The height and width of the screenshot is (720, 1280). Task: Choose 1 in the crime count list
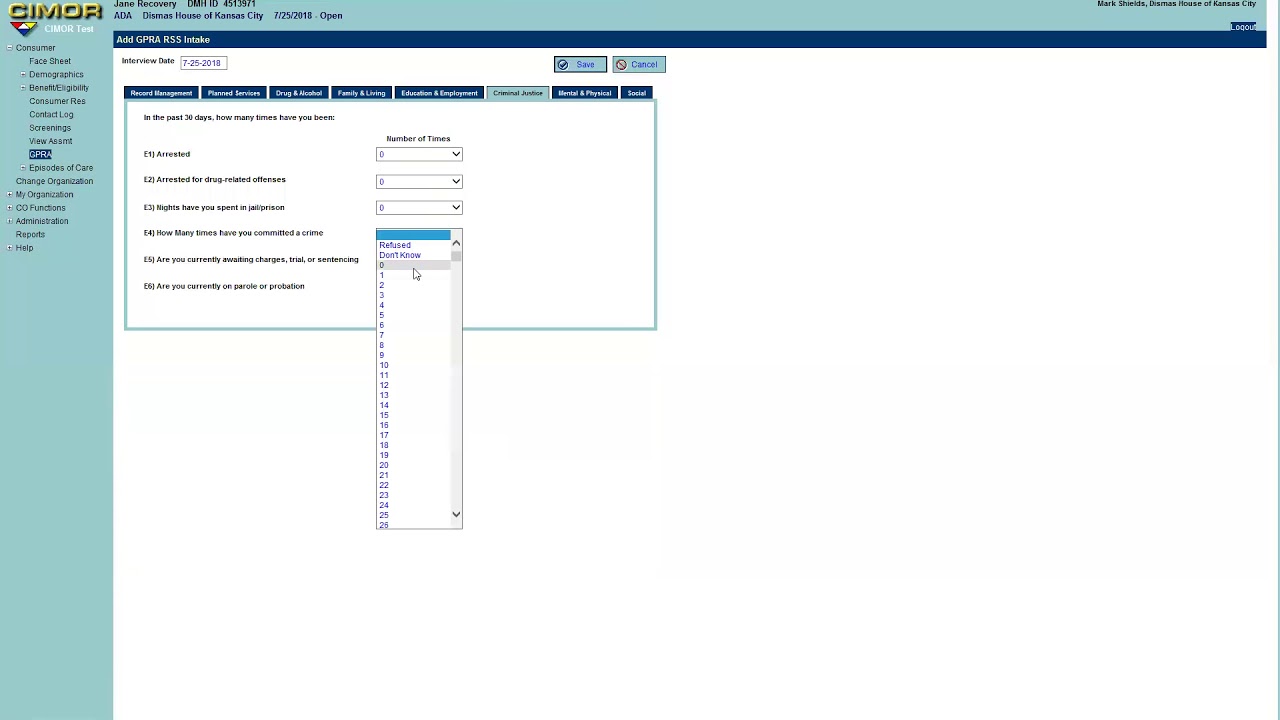pyautogui.click(x=413, y=275)
